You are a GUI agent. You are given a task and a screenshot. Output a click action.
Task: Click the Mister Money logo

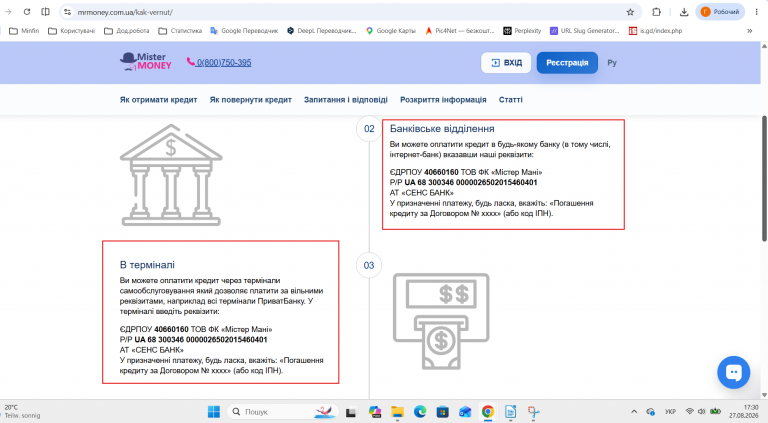point(146,62)
